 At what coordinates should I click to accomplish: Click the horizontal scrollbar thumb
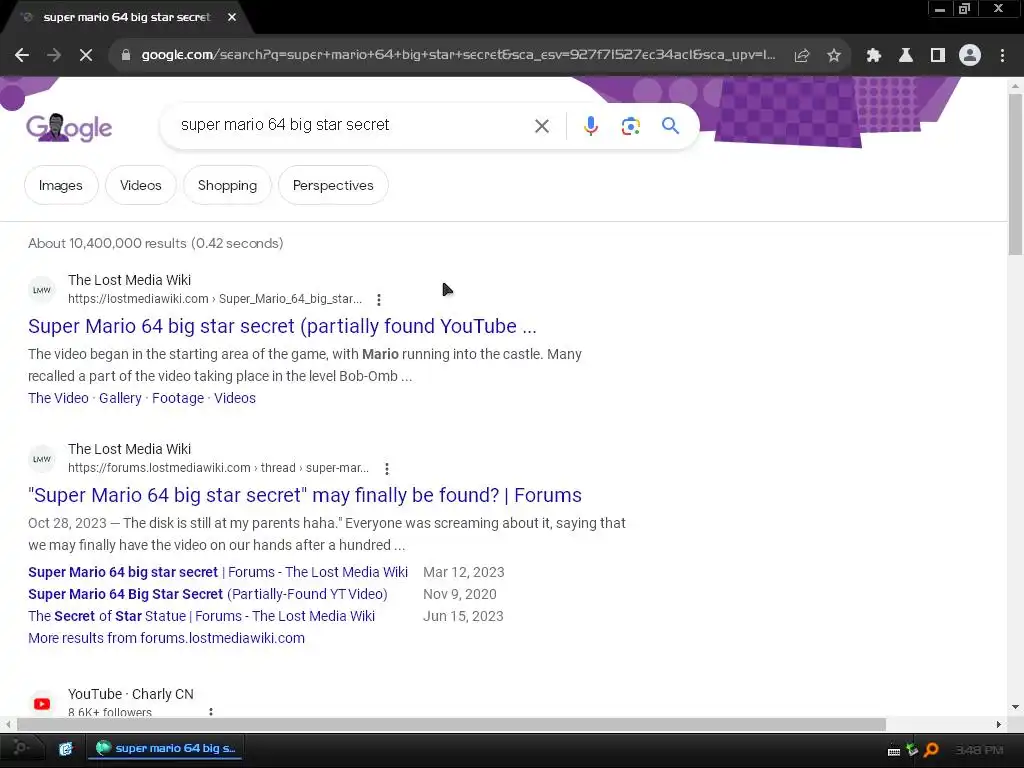(x=451, y=724)
